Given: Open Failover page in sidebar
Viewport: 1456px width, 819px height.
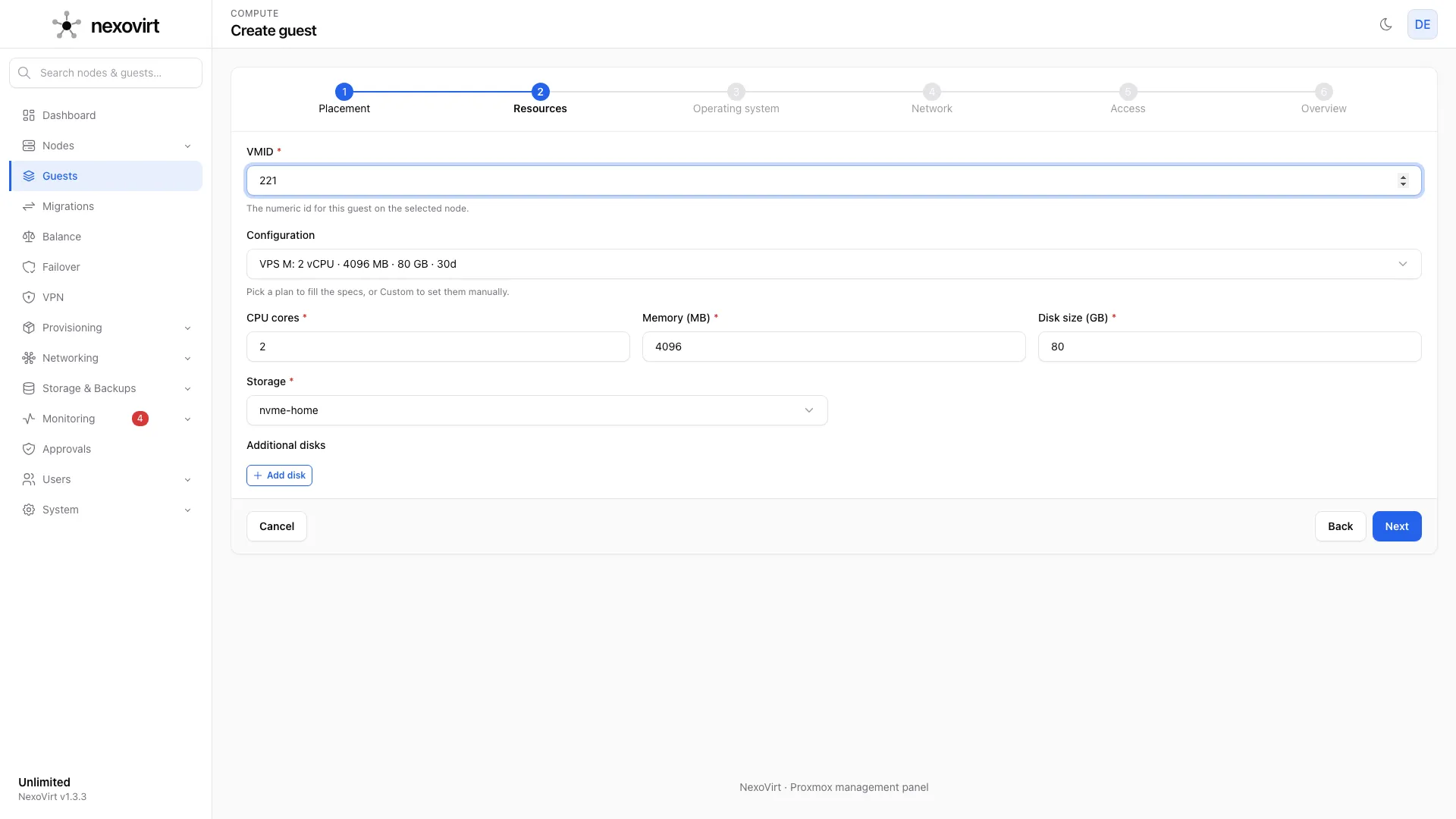Looking at the screenshot, I should click(x=106, y=267).
